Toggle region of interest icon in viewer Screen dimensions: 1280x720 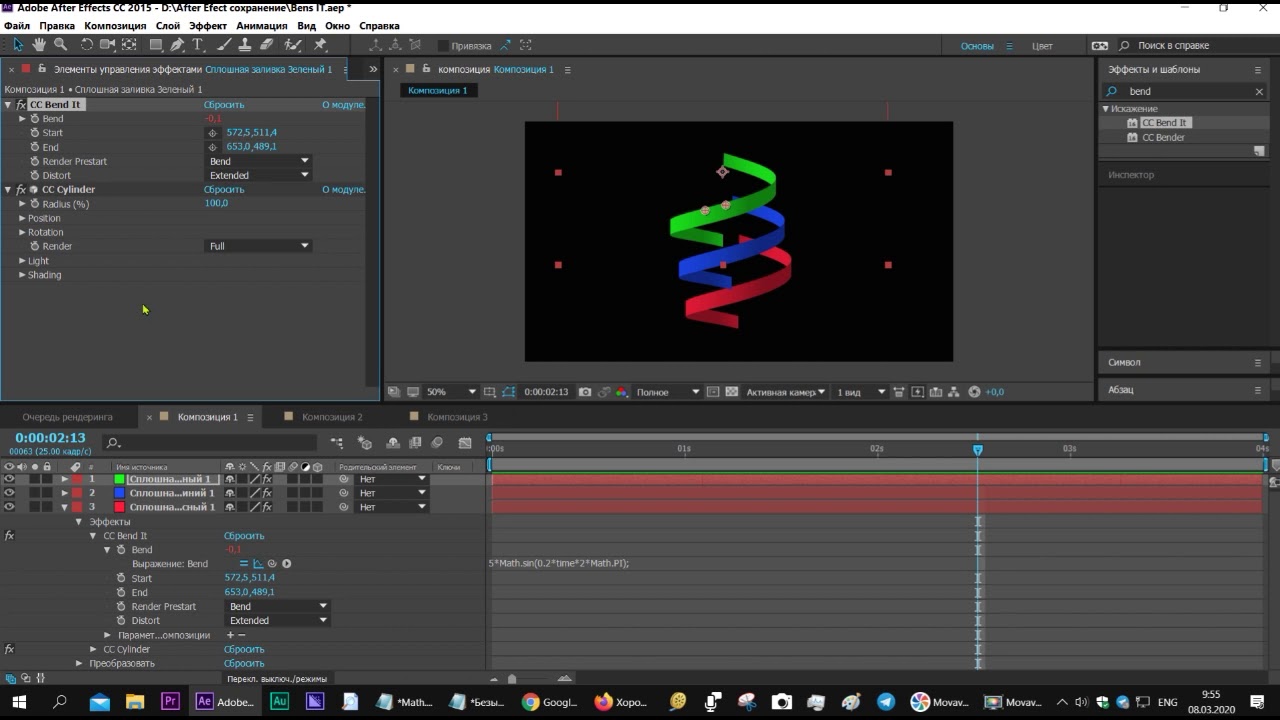[x=712, y=392]
